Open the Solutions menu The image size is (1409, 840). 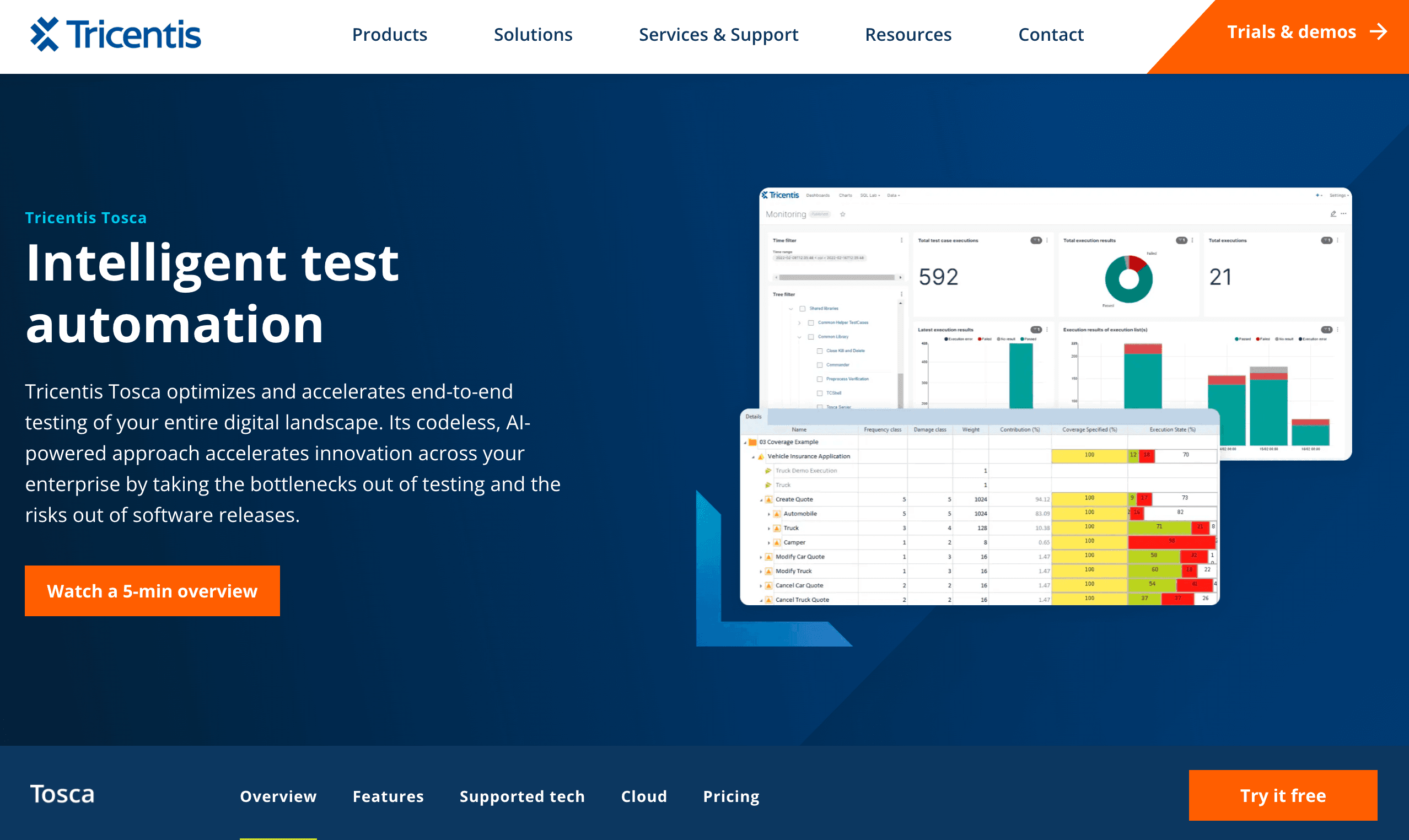(533, 35)
